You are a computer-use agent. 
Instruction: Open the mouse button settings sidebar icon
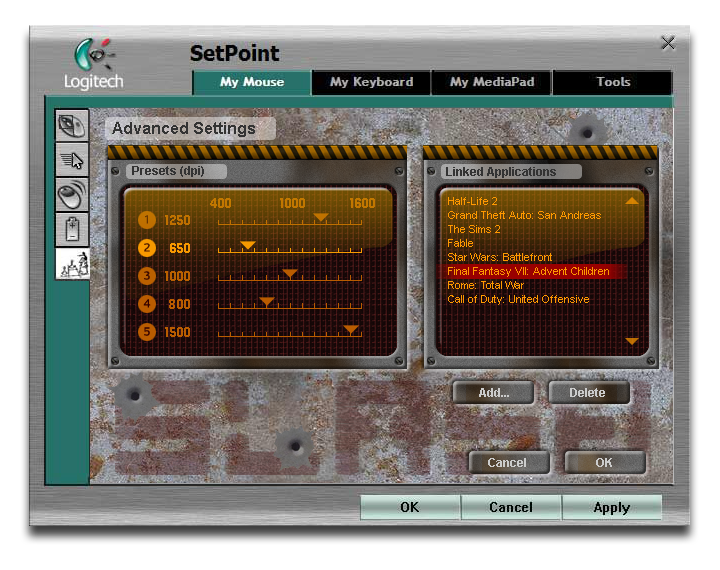(x=72, y=126)
